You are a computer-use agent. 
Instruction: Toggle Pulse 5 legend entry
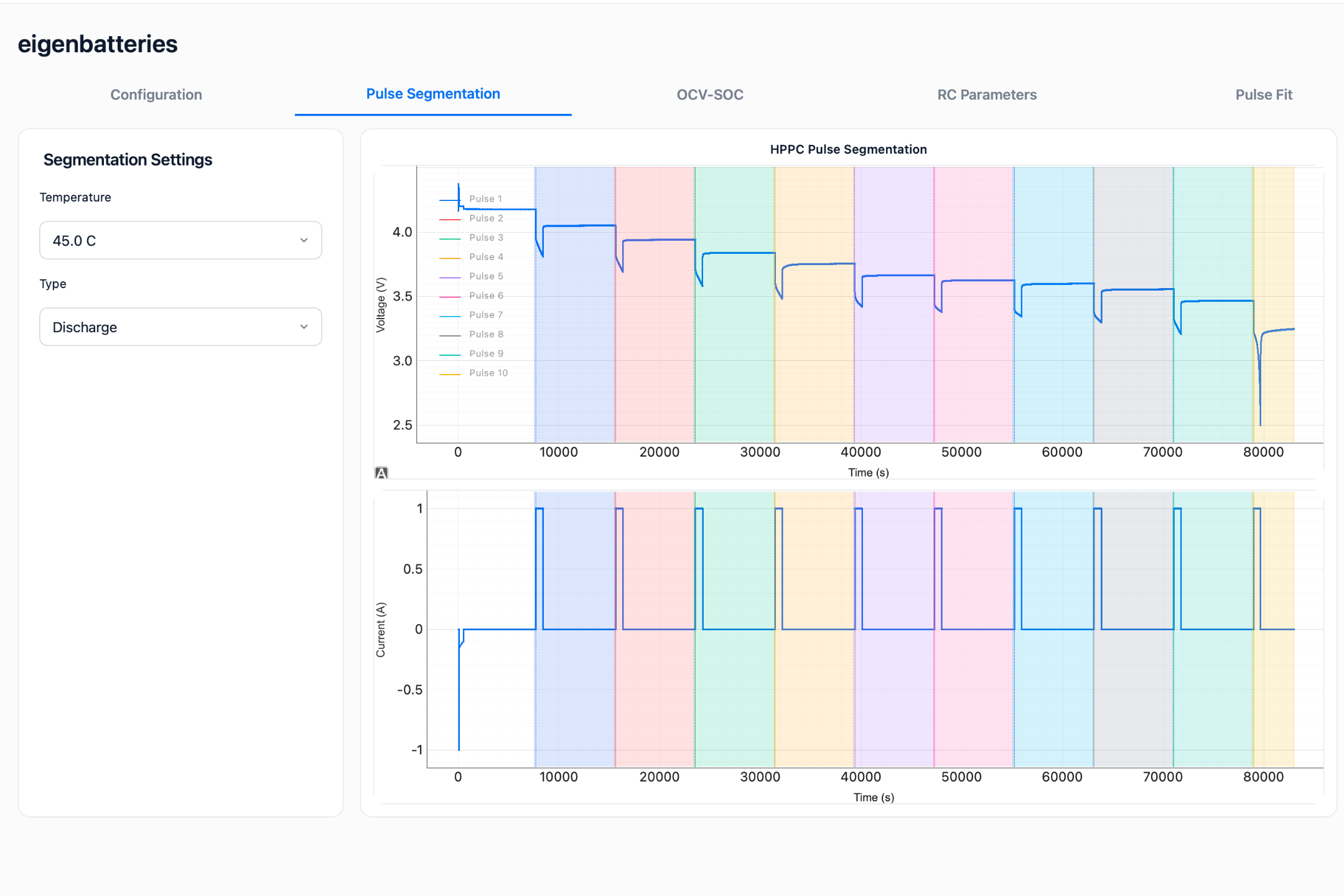tap(471, 276)
